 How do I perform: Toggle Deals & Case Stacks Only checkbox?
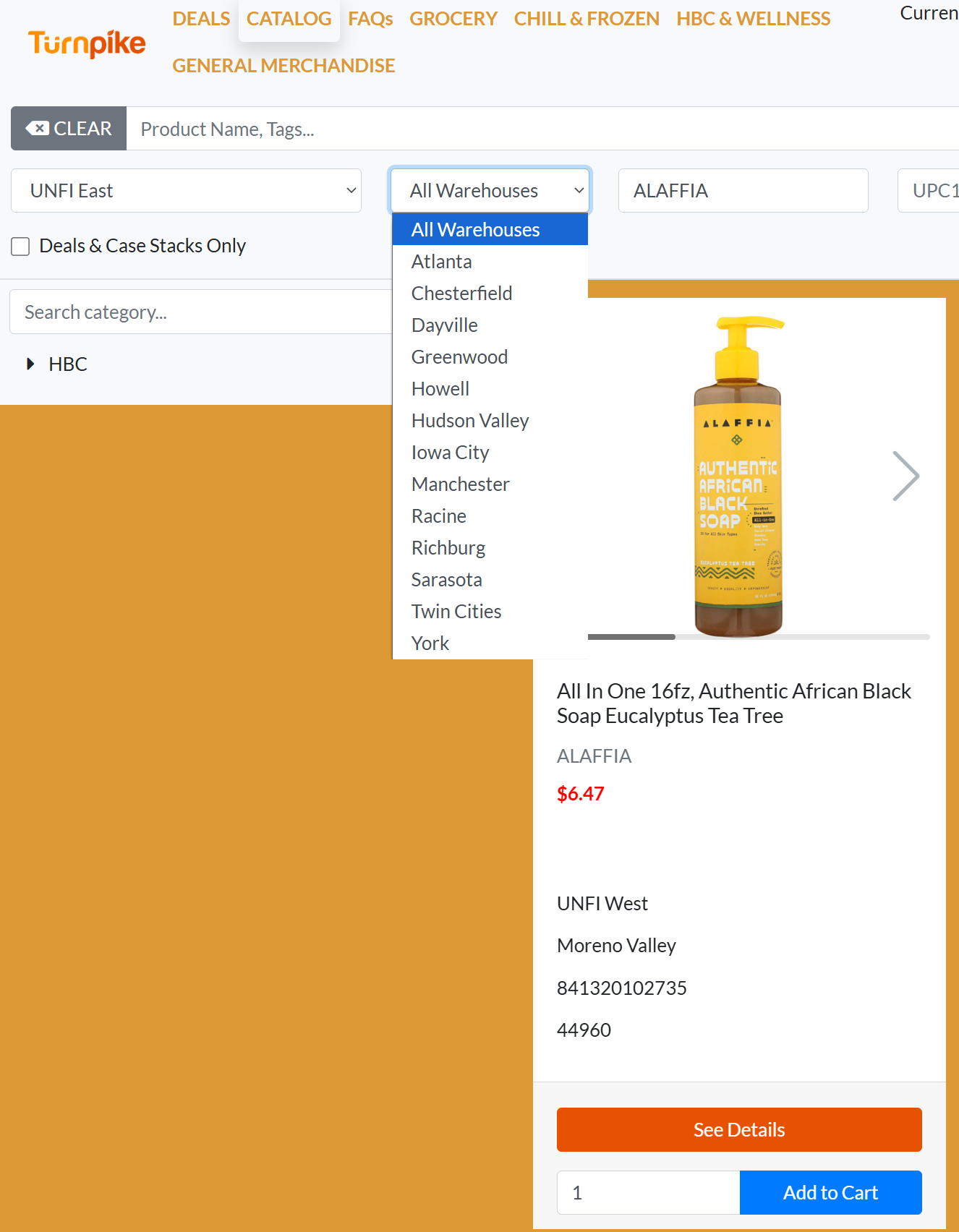(20, 247)
